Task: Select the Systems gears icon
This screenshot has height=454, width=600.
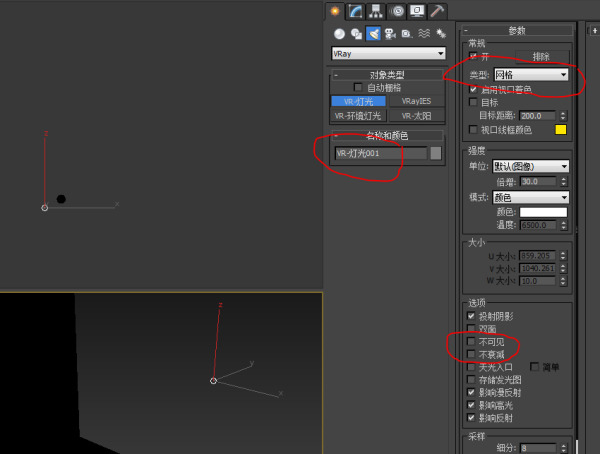Action: [x=441, y=34]
